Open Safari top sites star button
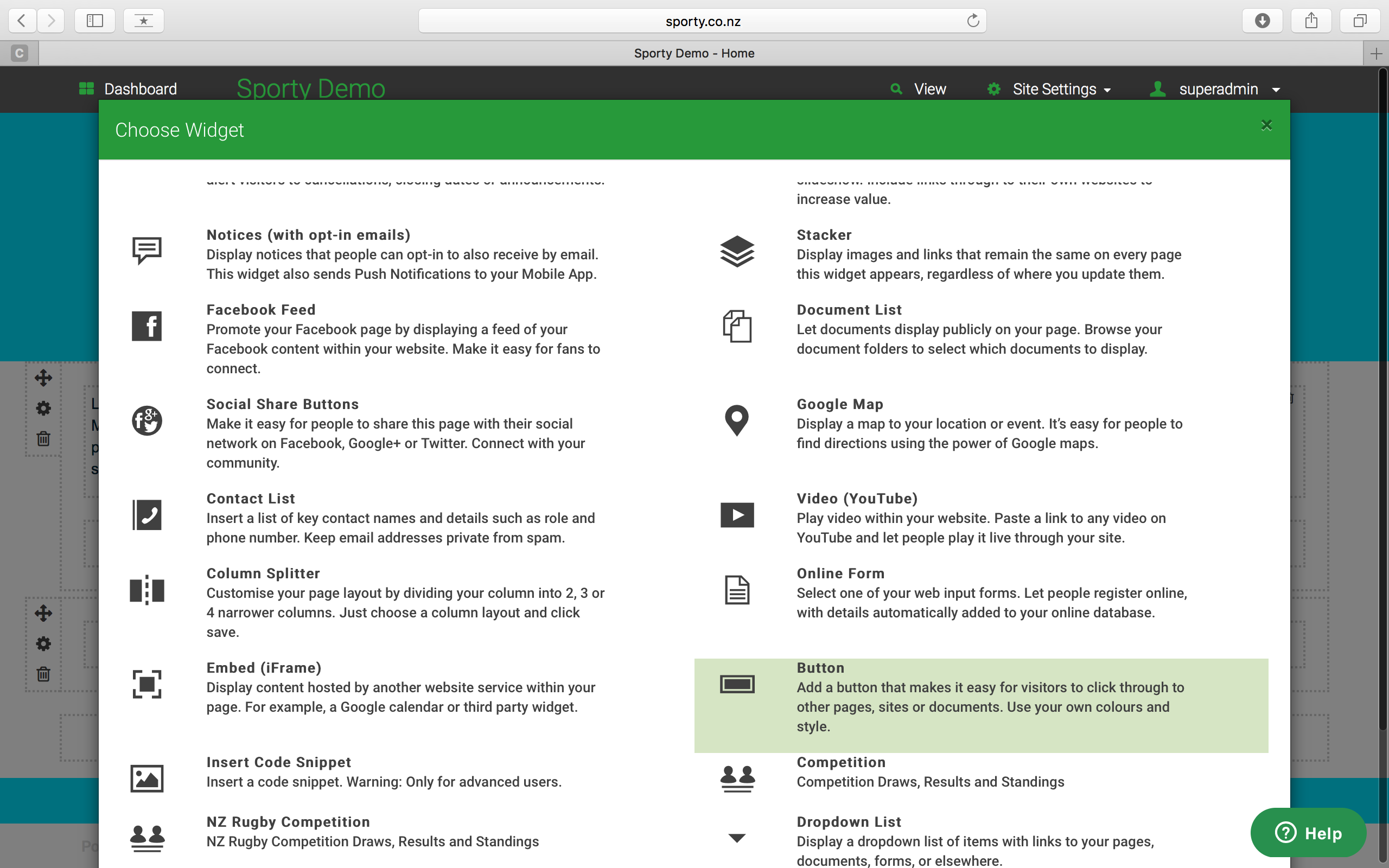This screenshot has height=868, width=1389. [143, 21]
